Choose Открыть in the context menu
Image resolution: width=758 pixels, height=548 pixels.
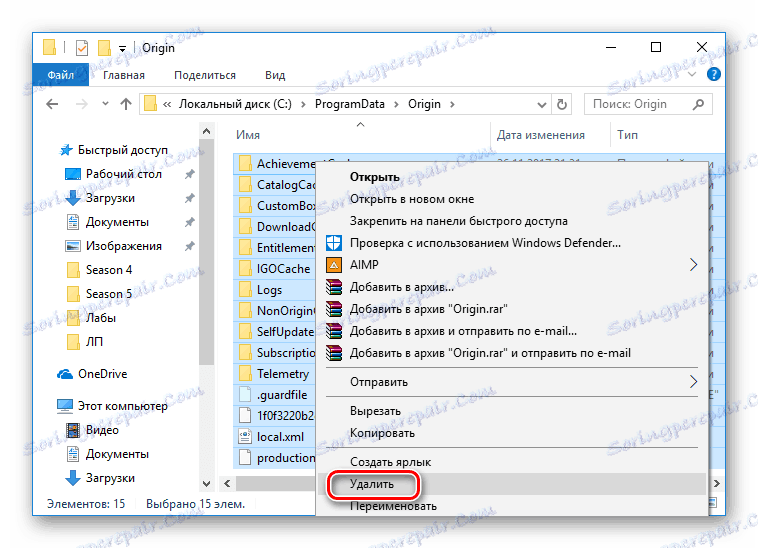(512, 177)
